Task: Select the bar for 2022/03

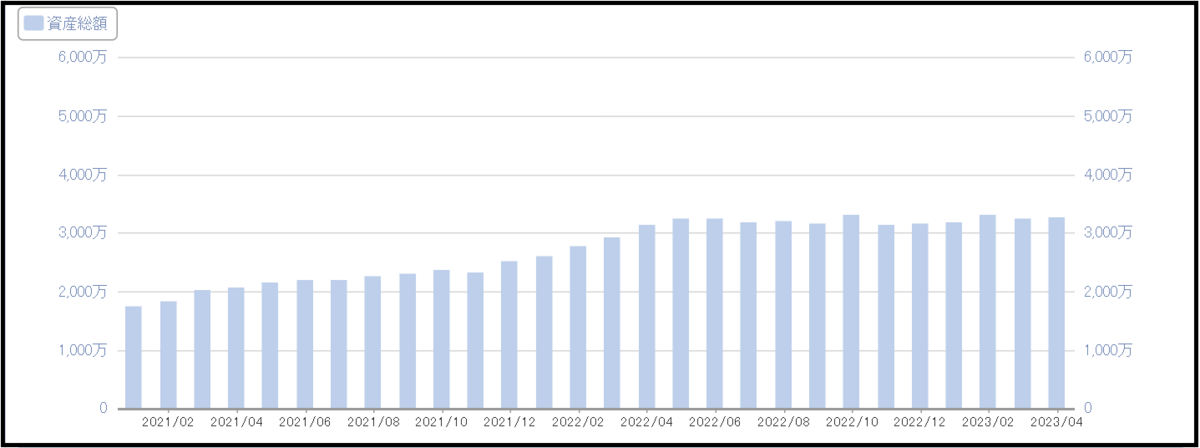Action: tap(612, 323)
